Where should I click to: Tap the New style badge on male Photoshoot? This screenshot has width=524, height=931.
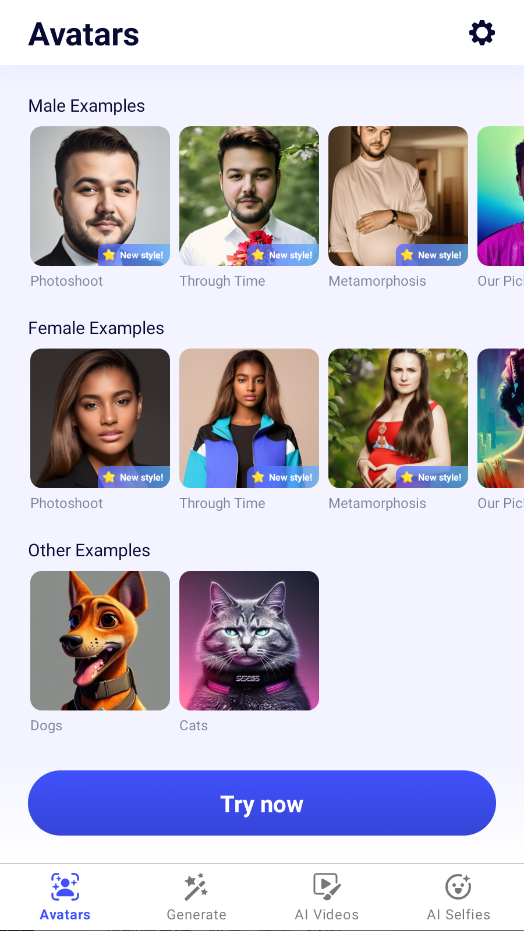(x=134, y=255)
